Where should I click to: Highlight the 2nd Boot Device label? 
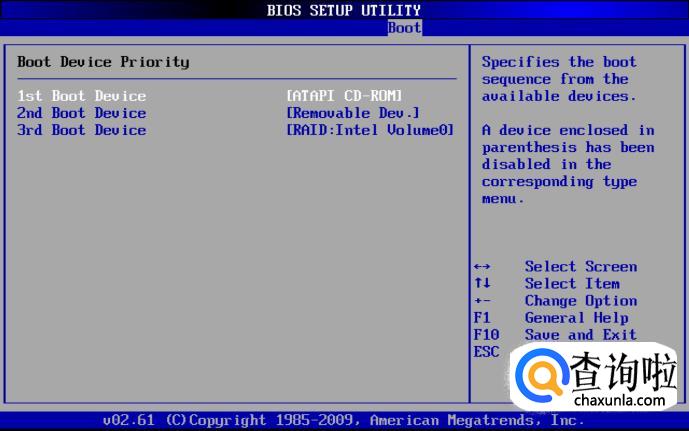click(x=81, y=113)
